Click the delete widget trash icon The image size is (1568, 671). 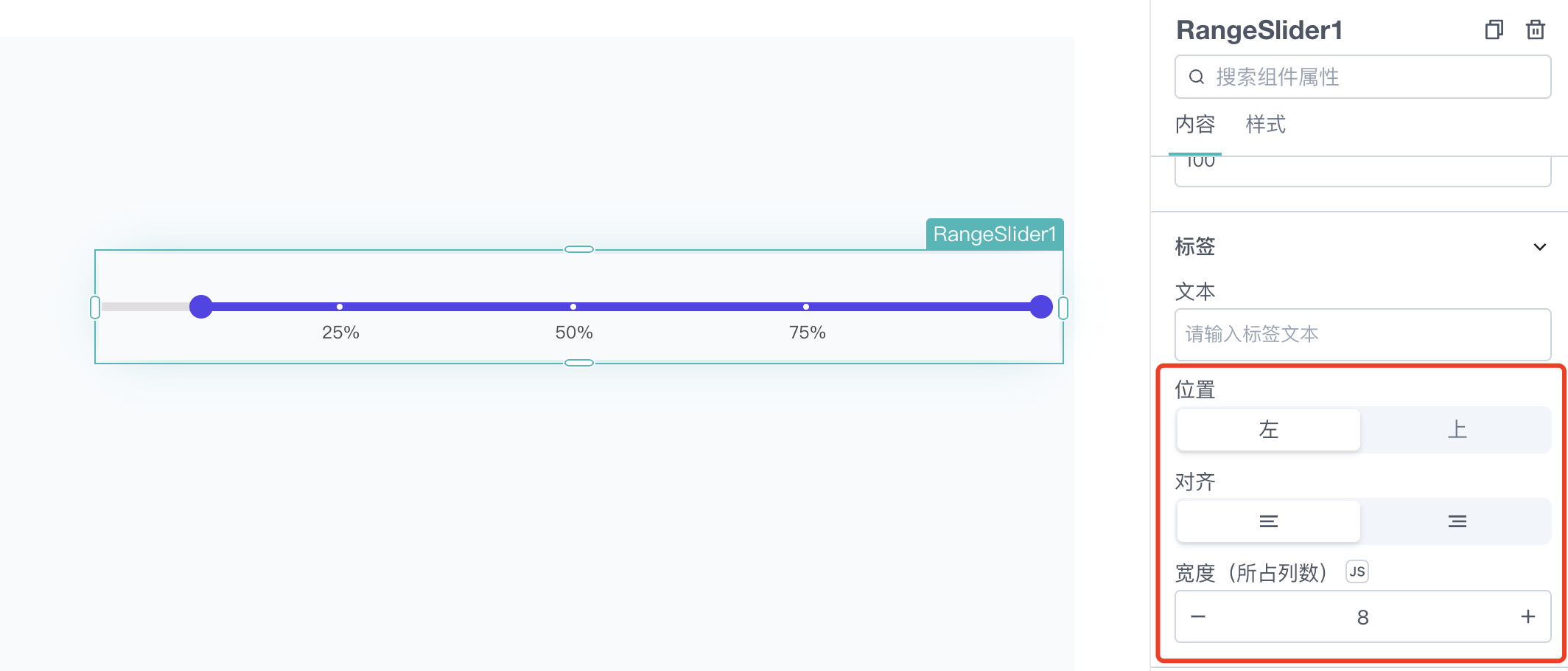(1536, 29)
